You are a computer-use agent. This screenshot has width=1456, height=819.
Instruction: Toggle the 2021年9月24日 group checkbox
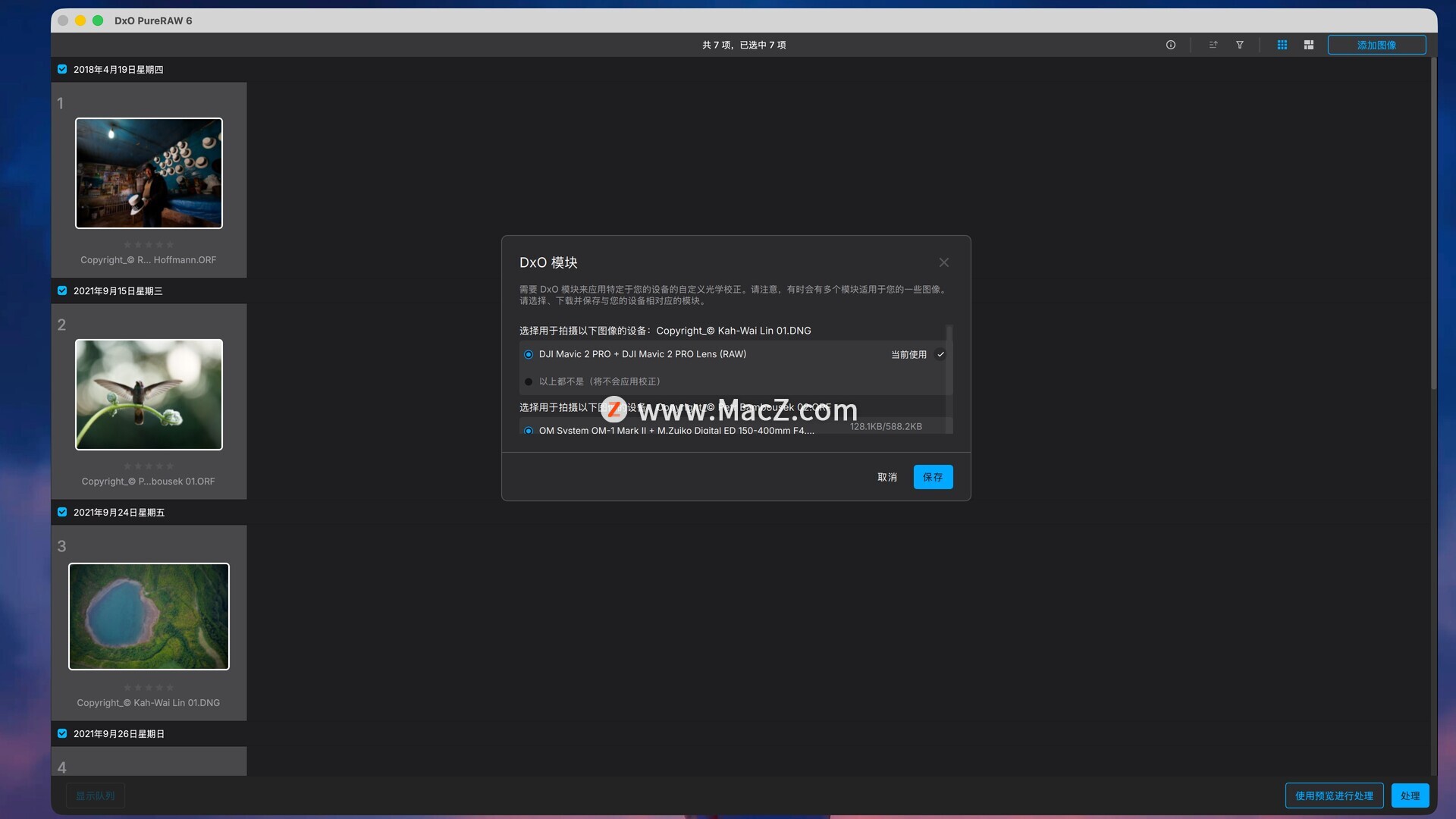[x=62, y=512]
